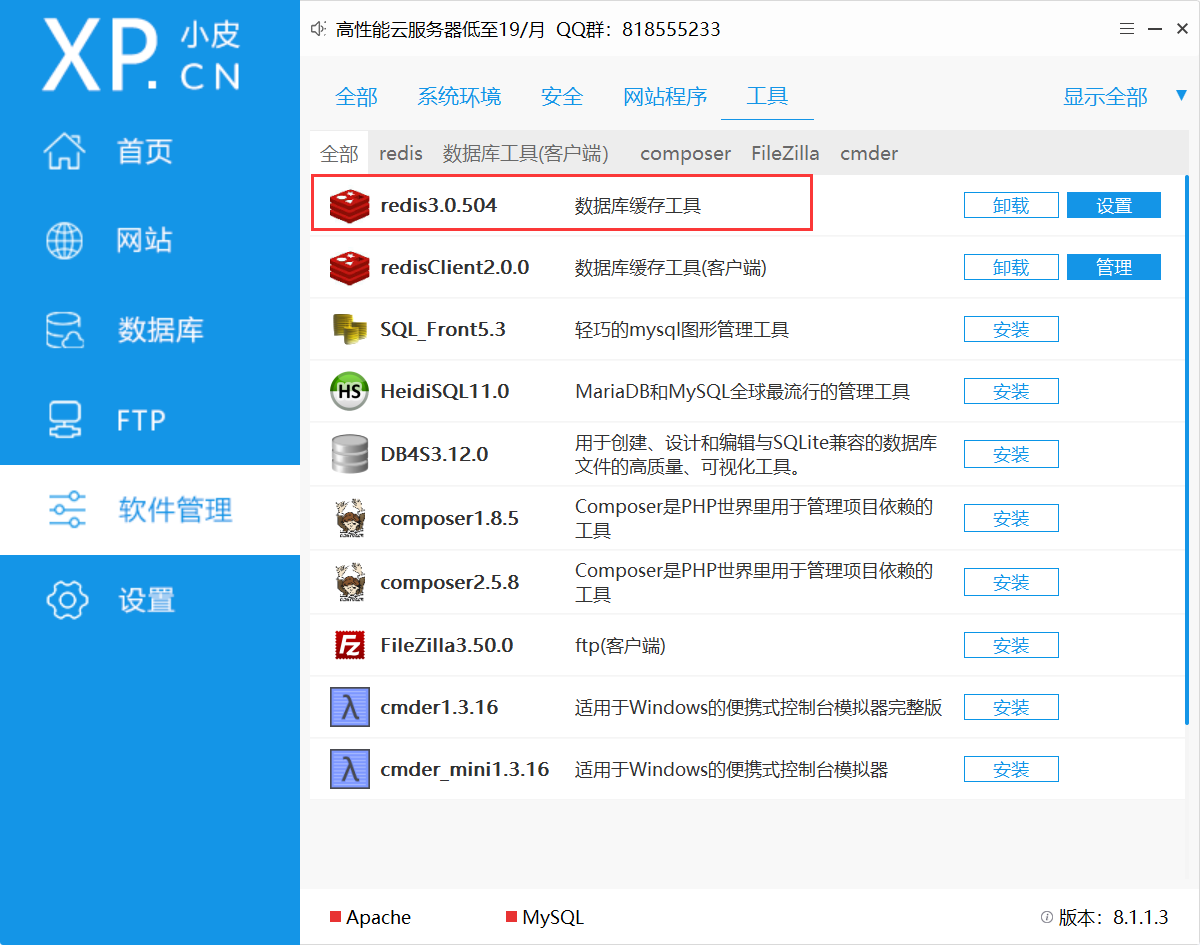Image resolution: width=1200 pixels, height=945 pixels.
Task: Uninstall redis3.0.504 via 卸载 button
Action: pos(1011,205)
